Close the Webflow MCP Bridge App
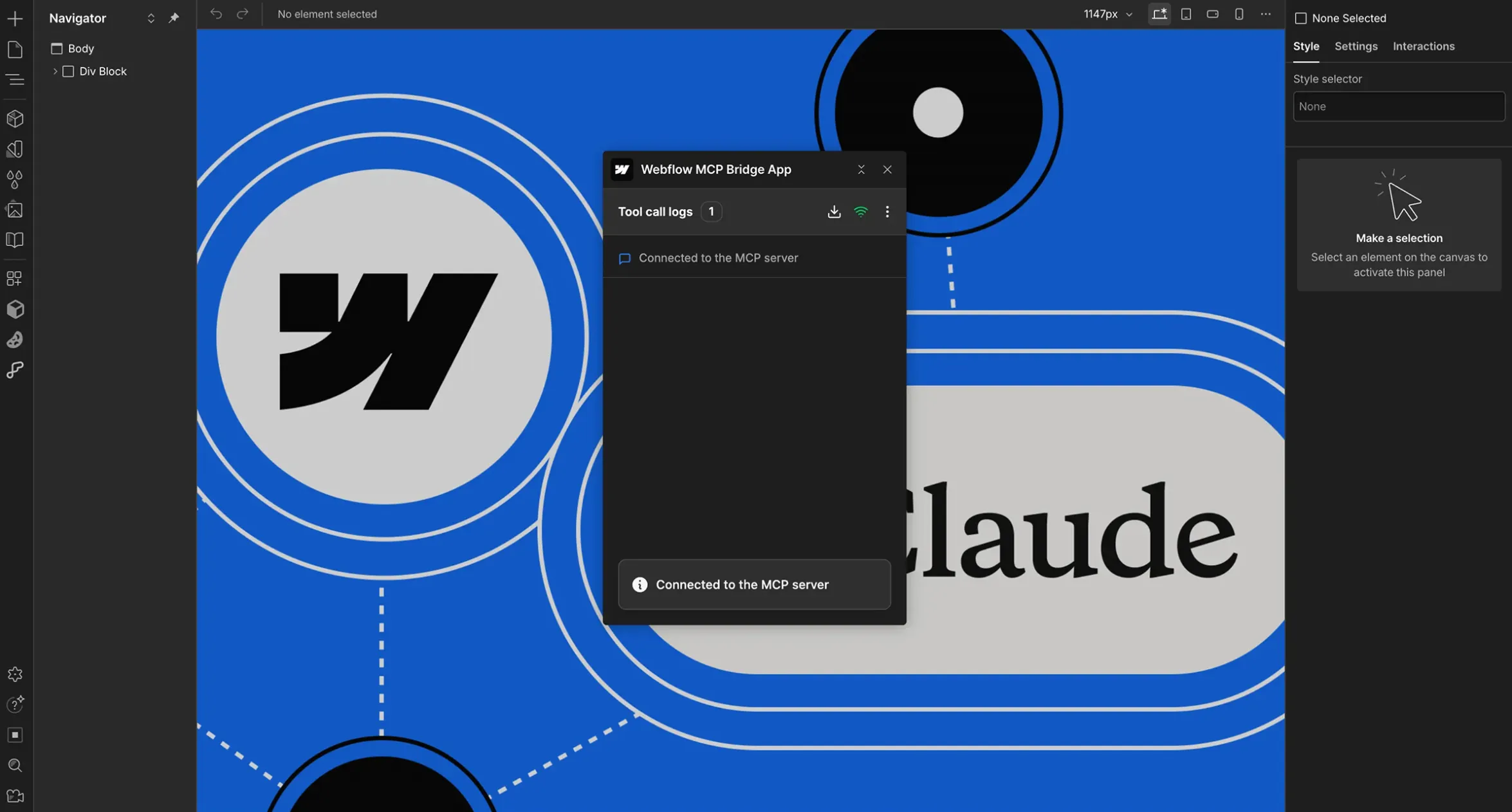Image resolution: width=1512 pixels, height=812 pixels. click(x=887, y=169)
